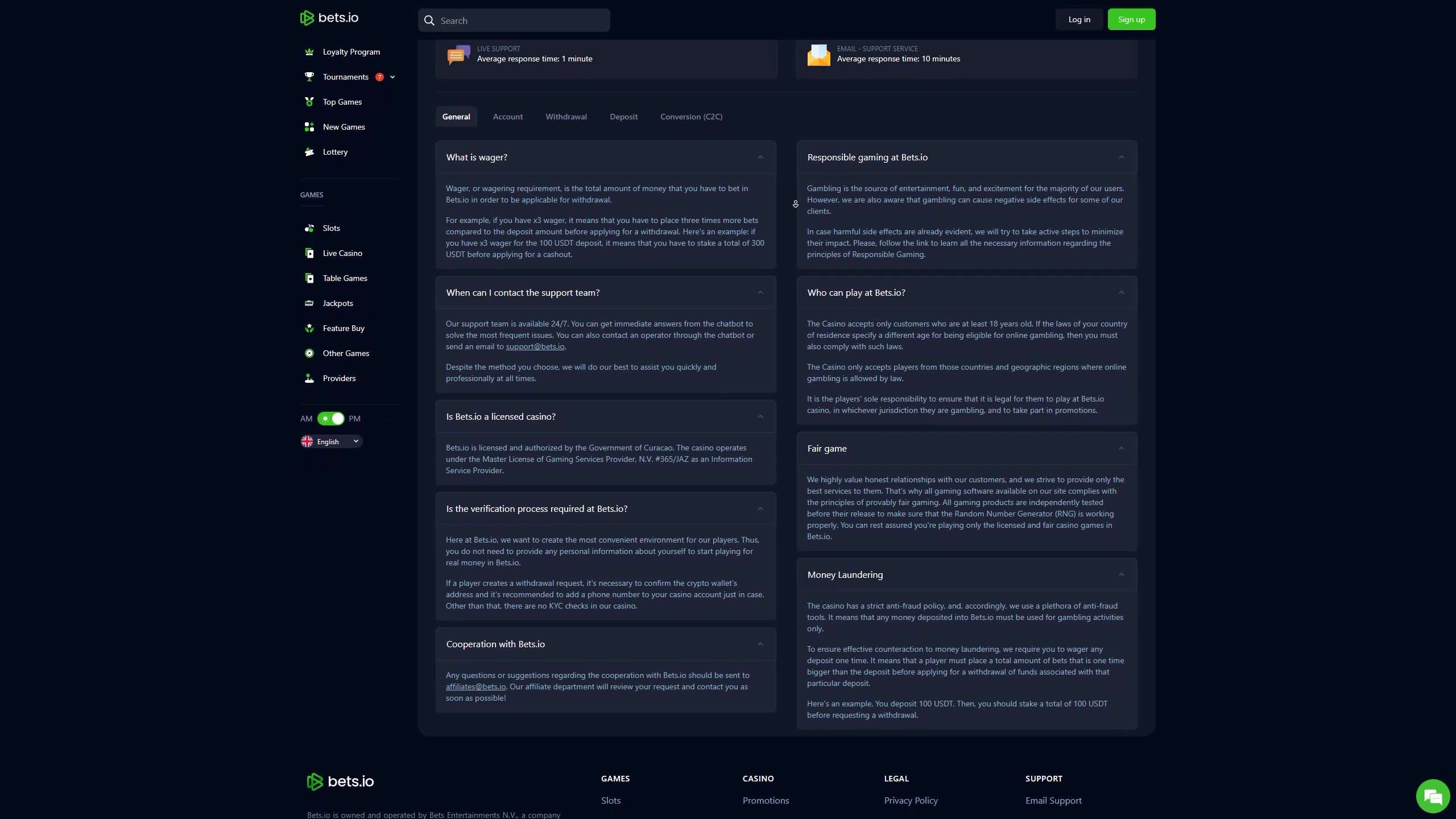Image resolution: width=1456 pixels, height=819 pixels.
Task: Click the Other Games chip icon
Action: click(309, 353)
